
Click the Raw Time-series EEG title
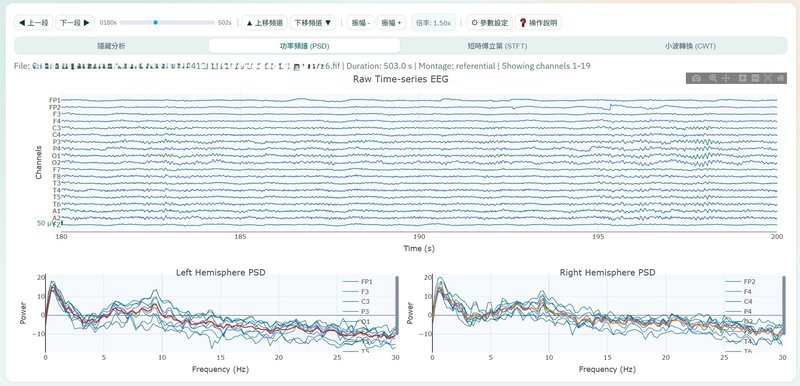pyautogui.click(x=401, y=79)
